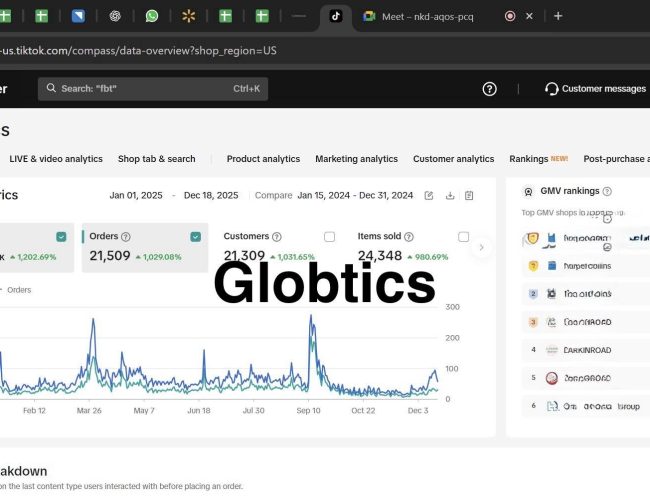Screen dimensions: 650x500
Task: Click the clipboard report icon
Action: [469, 196]
